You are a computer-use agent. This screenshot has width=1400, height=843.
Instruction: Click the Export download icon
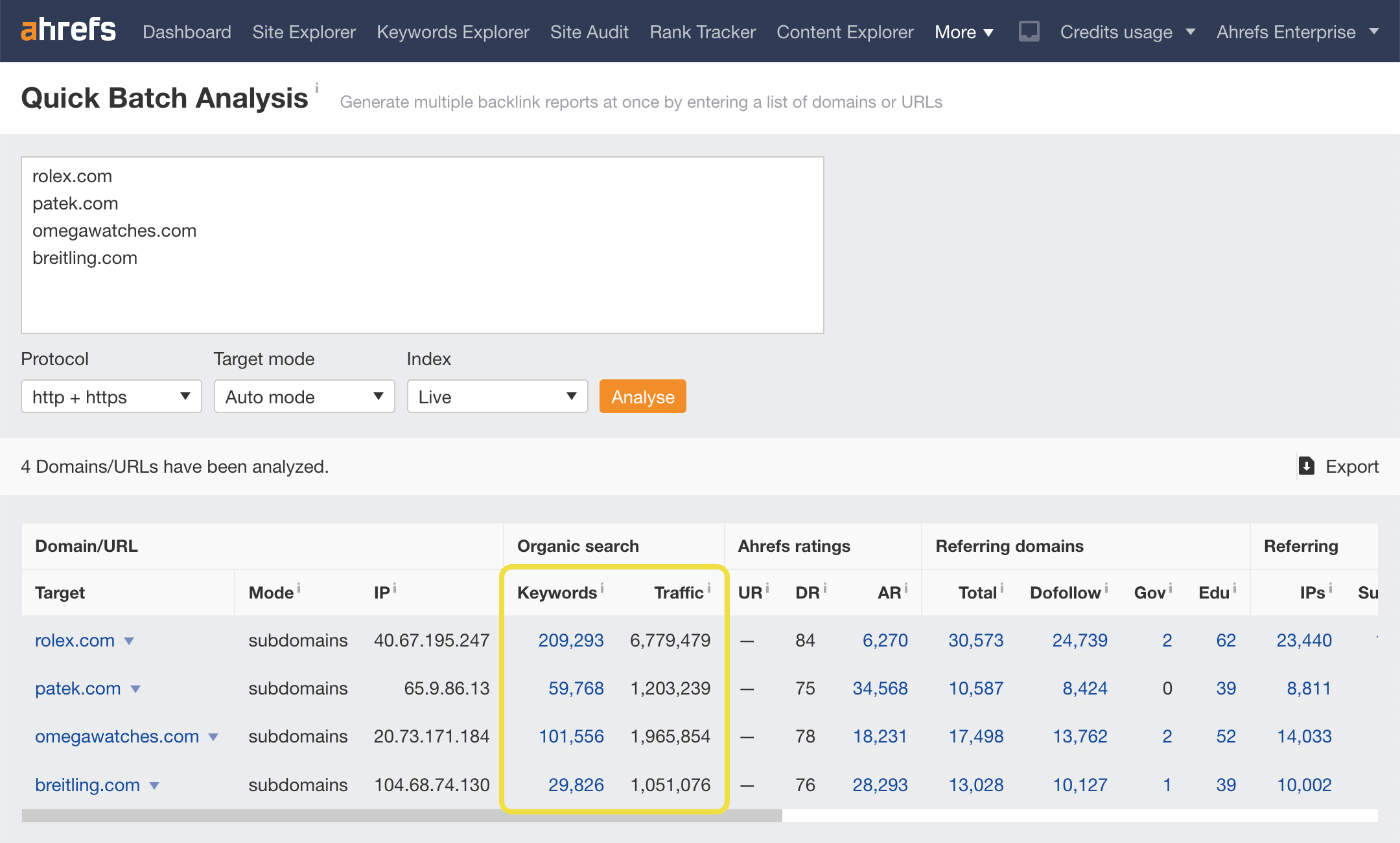(1308, 466)
